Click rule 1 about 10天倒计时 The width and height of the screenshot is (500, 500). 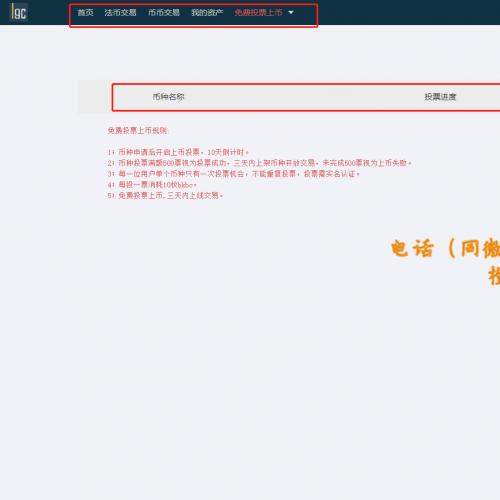click(x=178, y=152)
